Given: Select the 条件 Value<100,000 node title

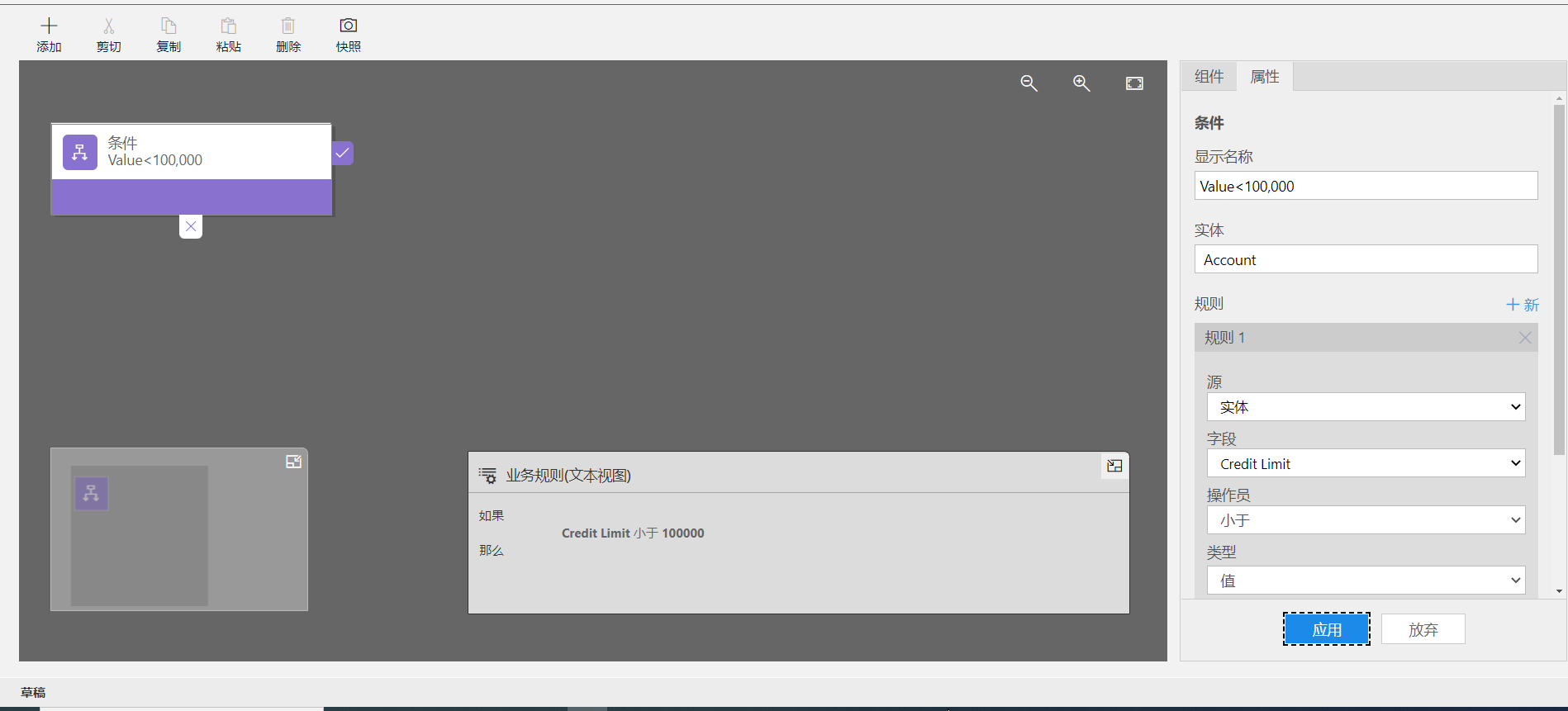Looking at the screenshot, I should click(x=154, y=151).
